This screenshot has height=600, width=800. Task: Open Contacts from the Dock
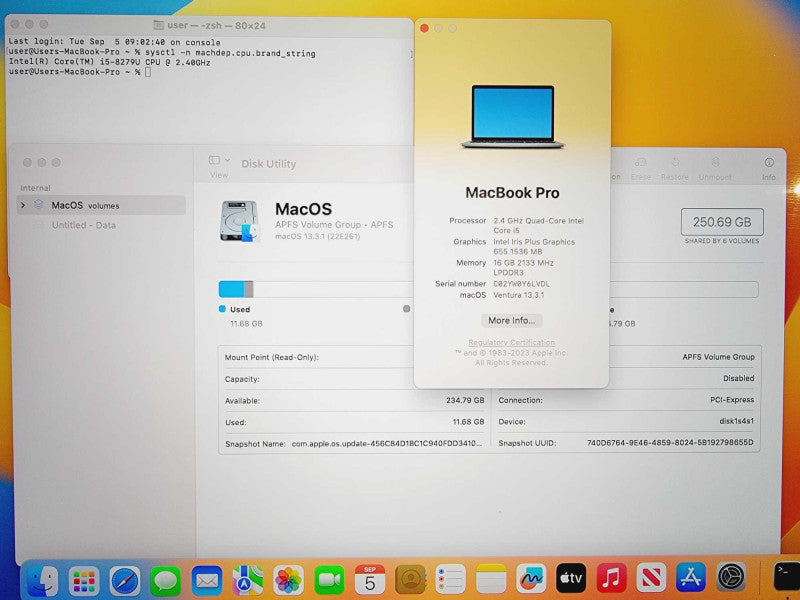point(410,579)
